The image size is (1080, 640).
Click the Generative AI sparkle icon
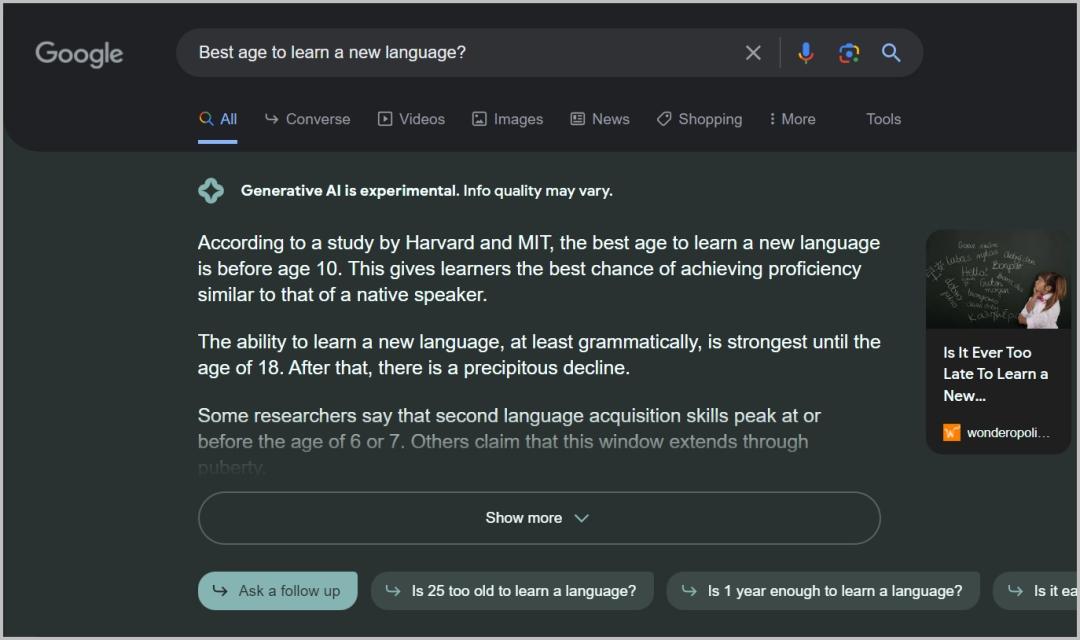(211, 190)
